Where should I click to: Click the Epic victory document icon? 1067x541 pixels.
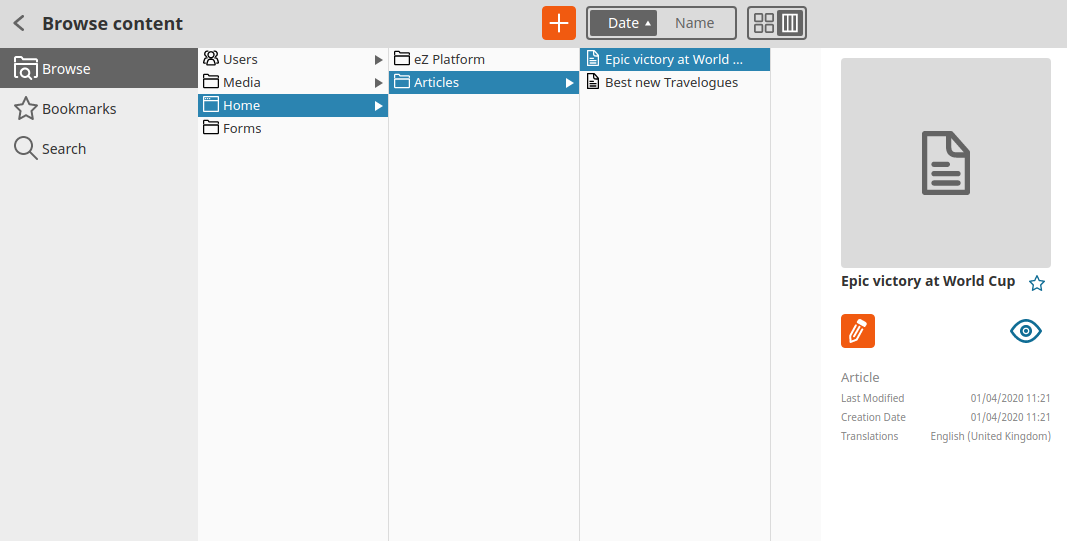(593, 59)
